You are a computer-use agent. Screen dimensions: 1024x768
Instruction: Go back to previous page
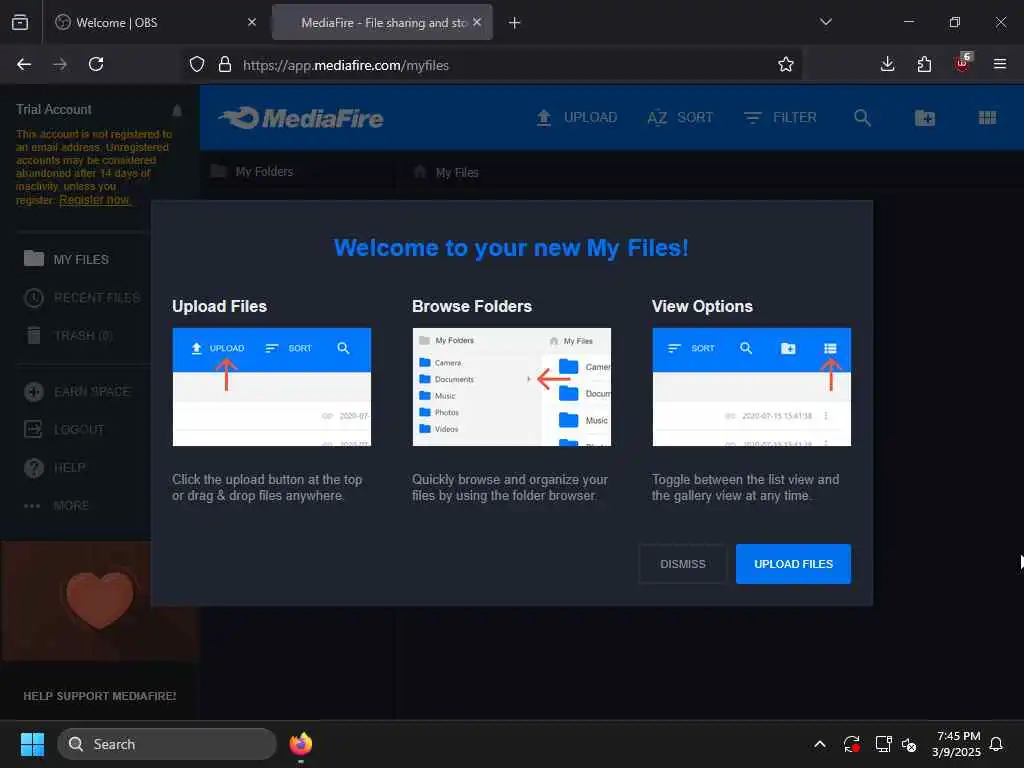click(24, 64)
